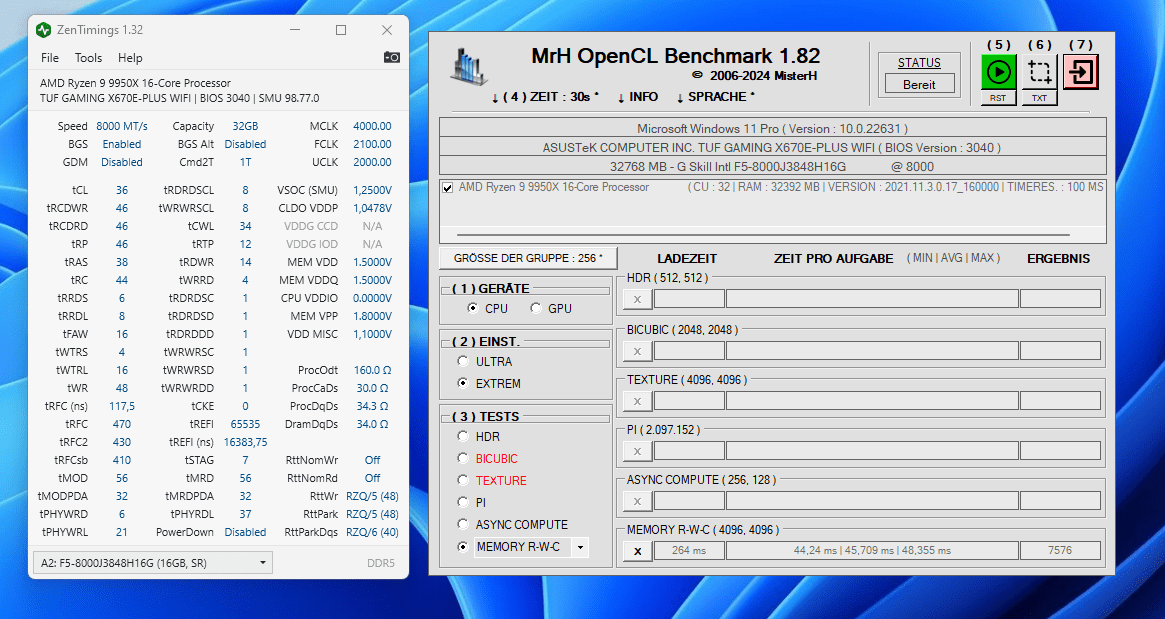The width and height of the screenshot is (1165, 619).
Task: Open the SPRACHE language dropdown
Action: [x=715, y=97]
